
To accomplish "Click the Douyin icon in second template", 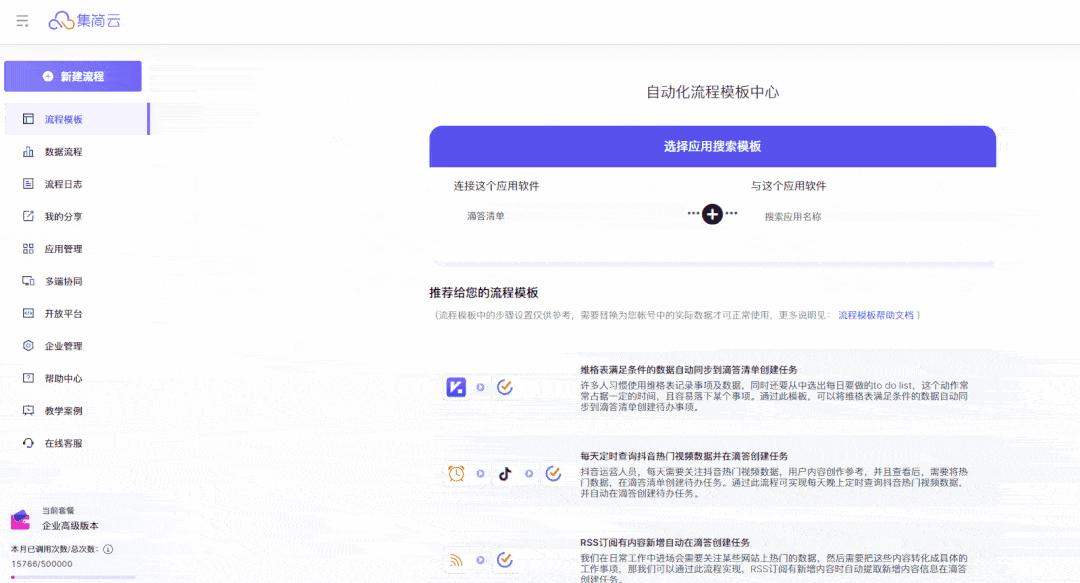I will pyautogui.click(x=506, y=474).
